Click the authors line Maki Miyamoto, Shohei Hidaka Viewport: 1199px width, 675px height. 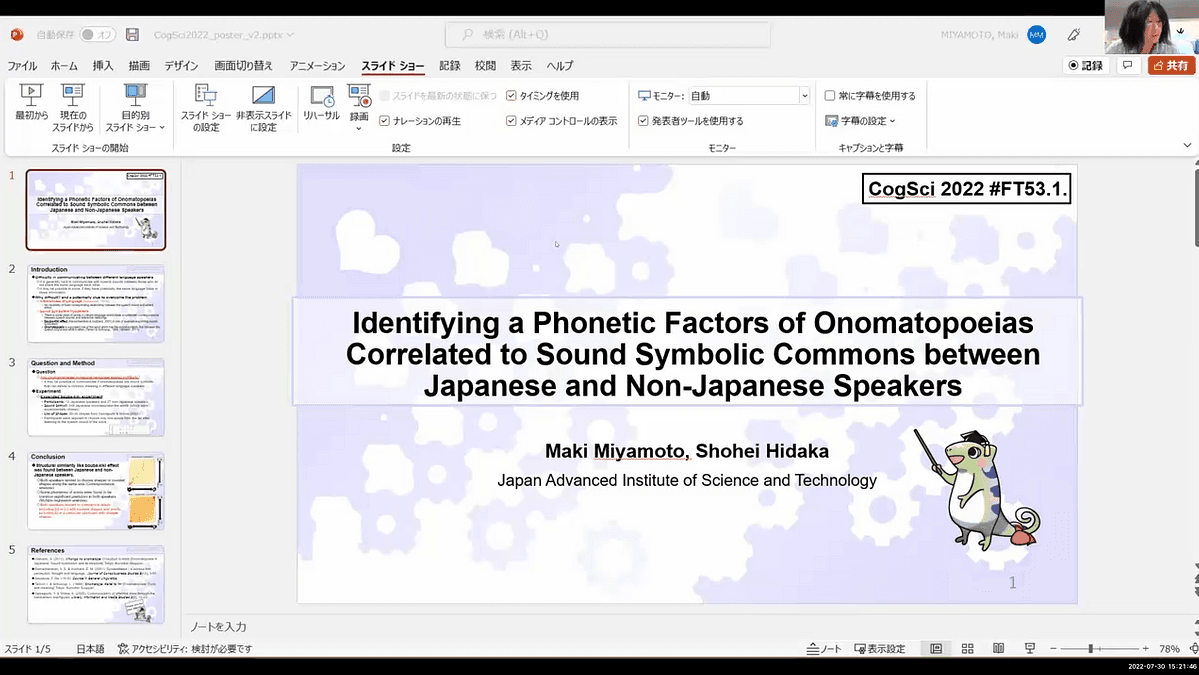(x=687, y=451)
